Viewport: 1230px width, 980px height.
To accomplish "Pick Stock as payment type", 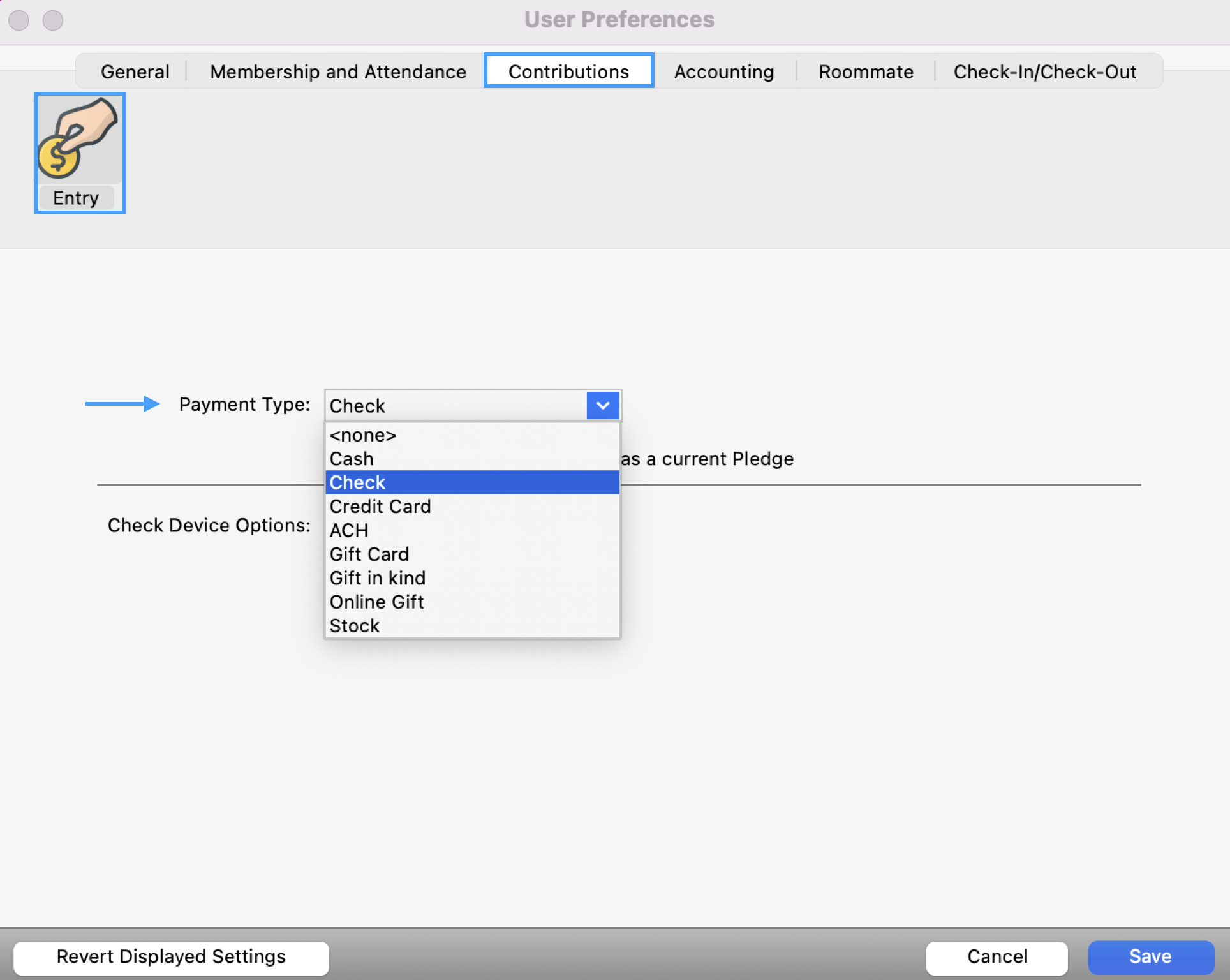I will pos(355,626).
